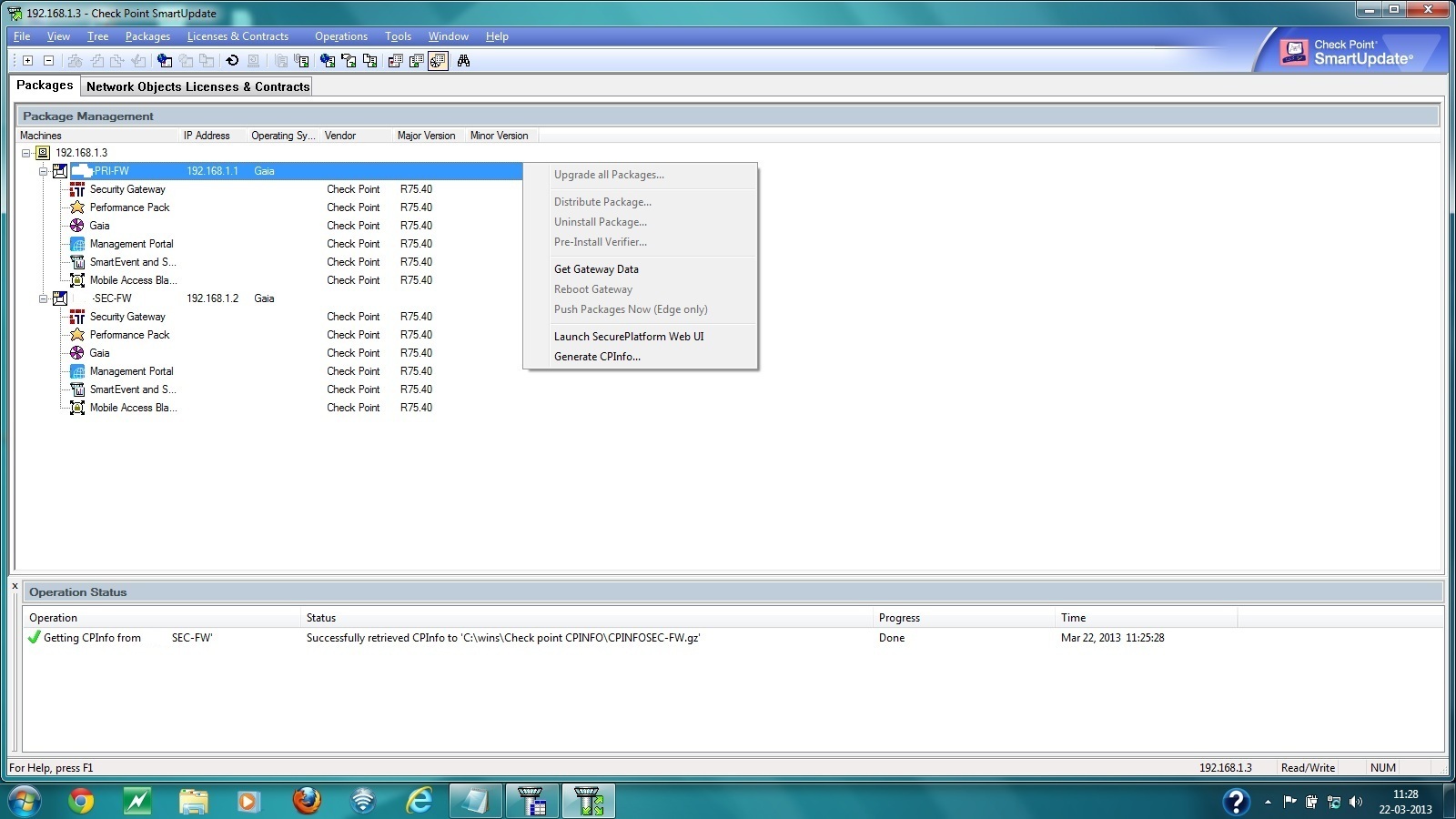The image size is (1456, 819).
Task: Click the Gaia icon under SEC-FW
Action: 77,353
